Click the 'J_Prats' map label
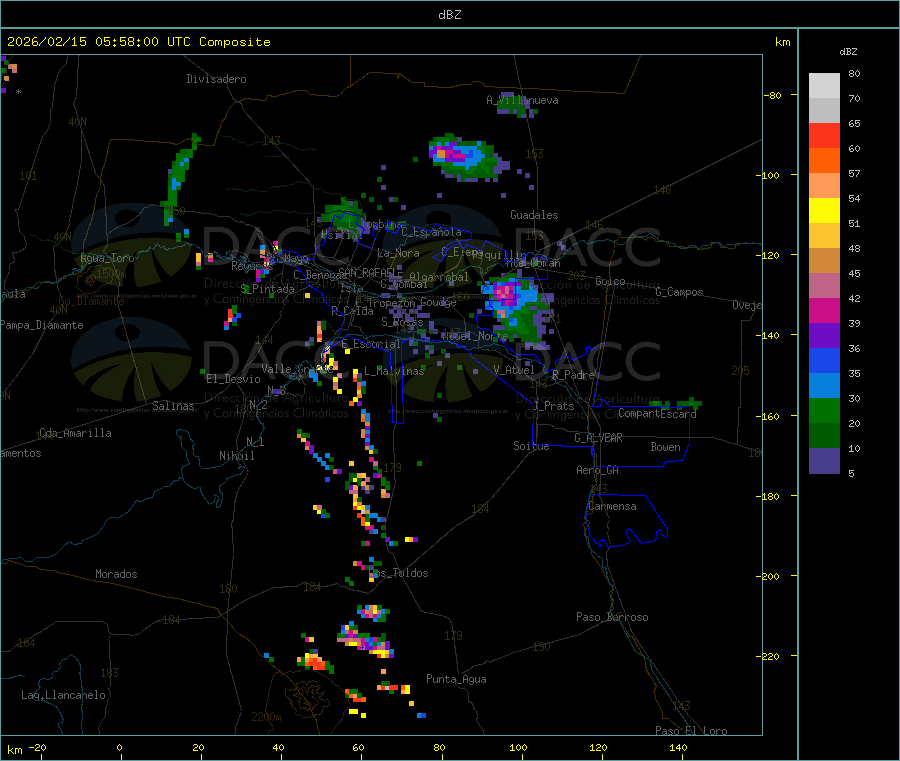The image size is (900, 761). (553, 406)
